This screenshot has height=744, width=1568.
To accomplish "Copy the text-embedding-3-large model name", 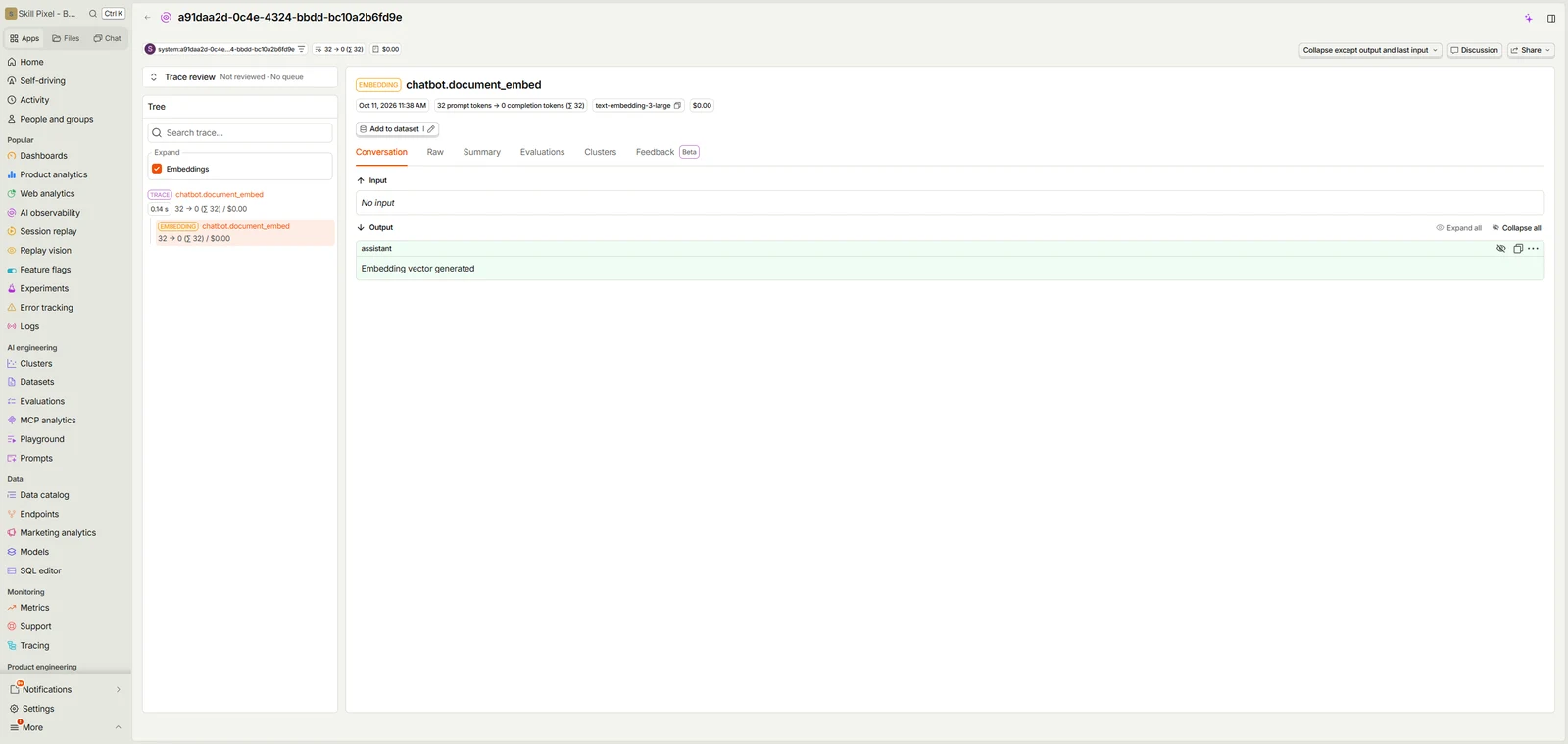I will 677,106.
